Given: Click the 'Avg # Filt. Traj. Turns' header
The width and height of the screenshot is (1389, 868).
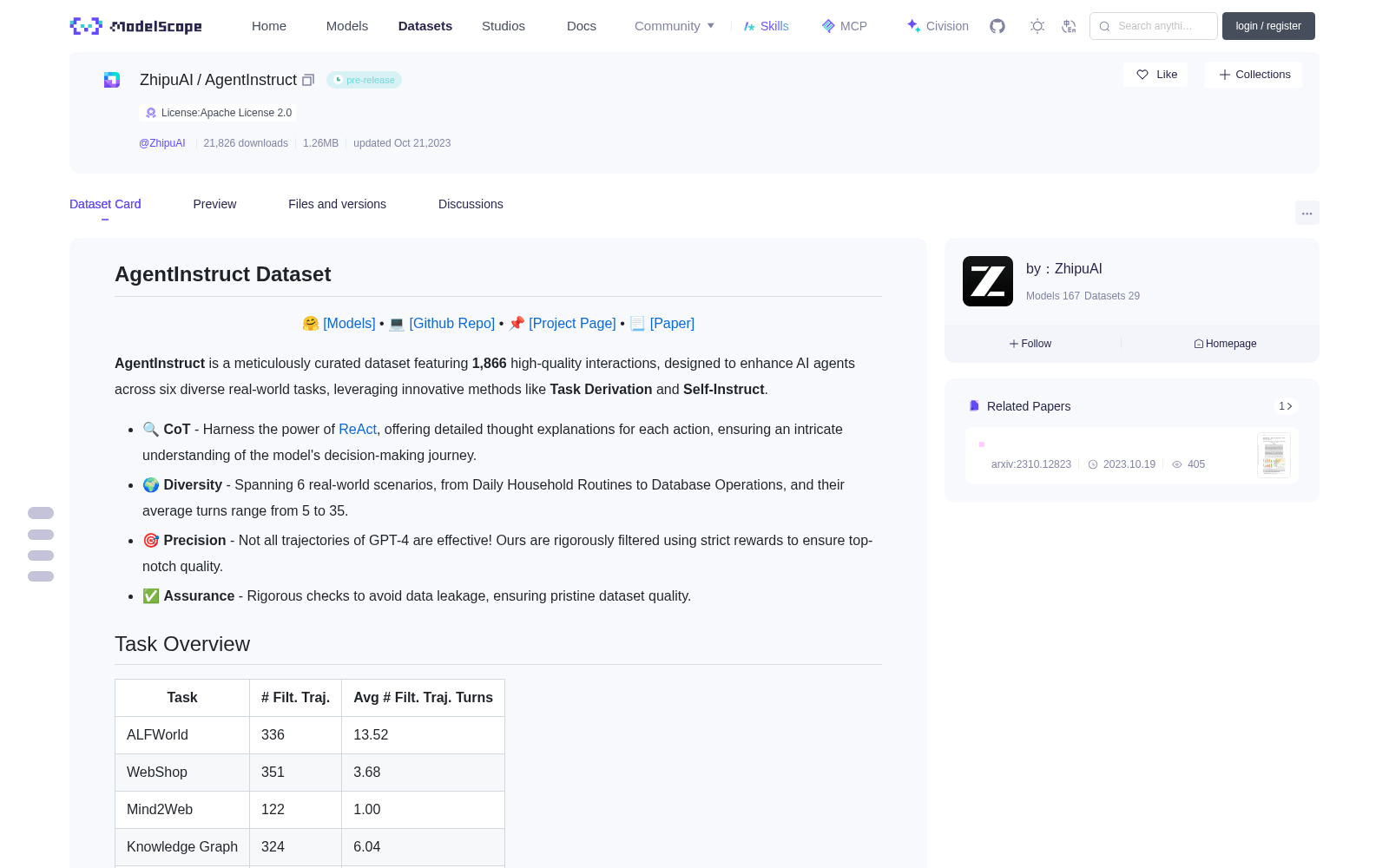Looking at the screenshot, I should tap(423, 698).
